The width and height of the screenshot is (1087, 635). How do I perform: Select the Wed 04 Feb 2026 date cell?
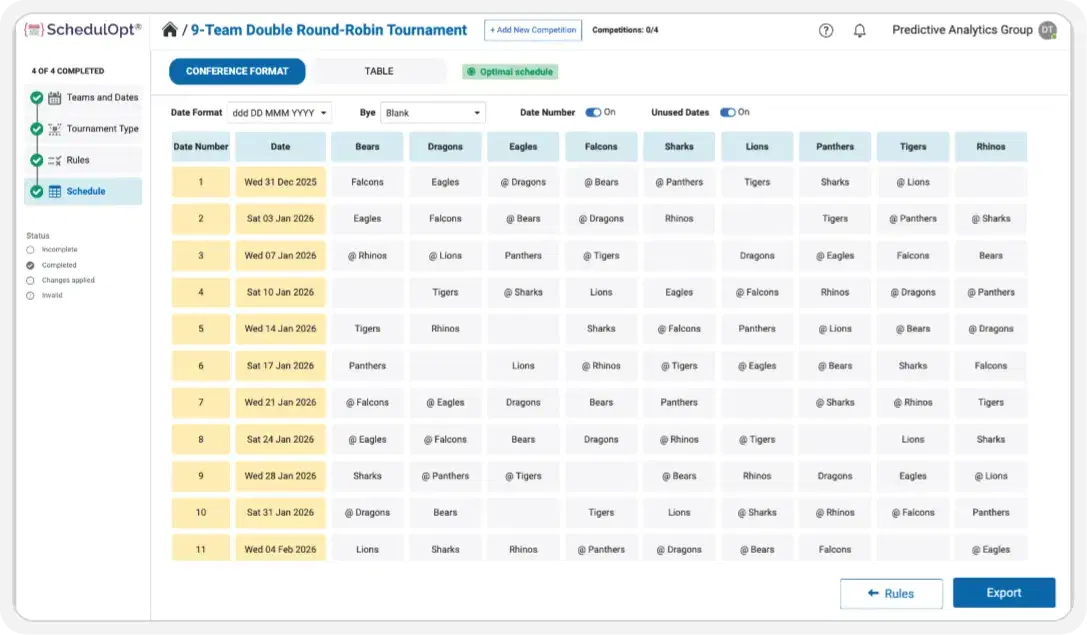(x=280, y=549)
